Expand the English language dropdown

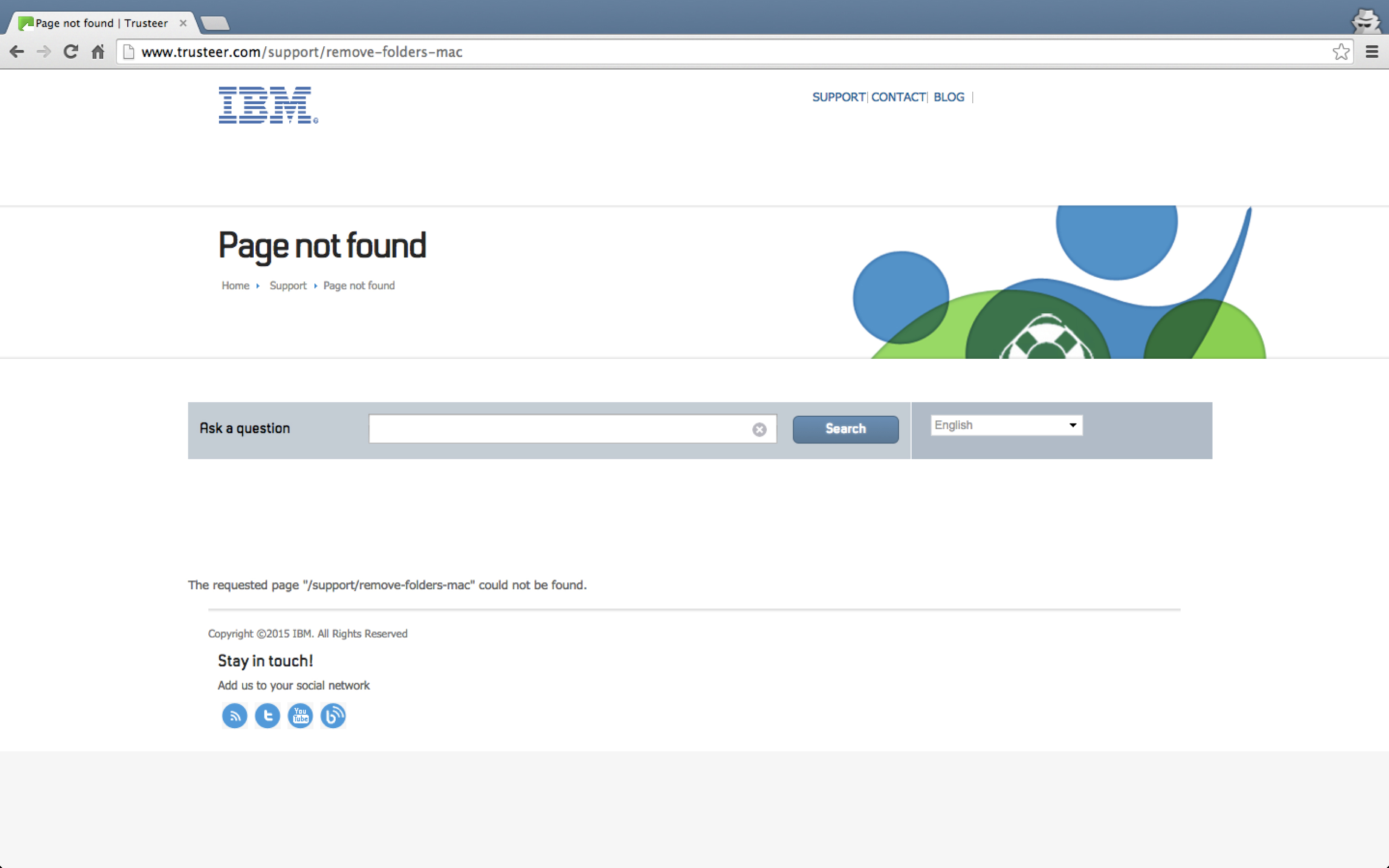click(1006, 425)
